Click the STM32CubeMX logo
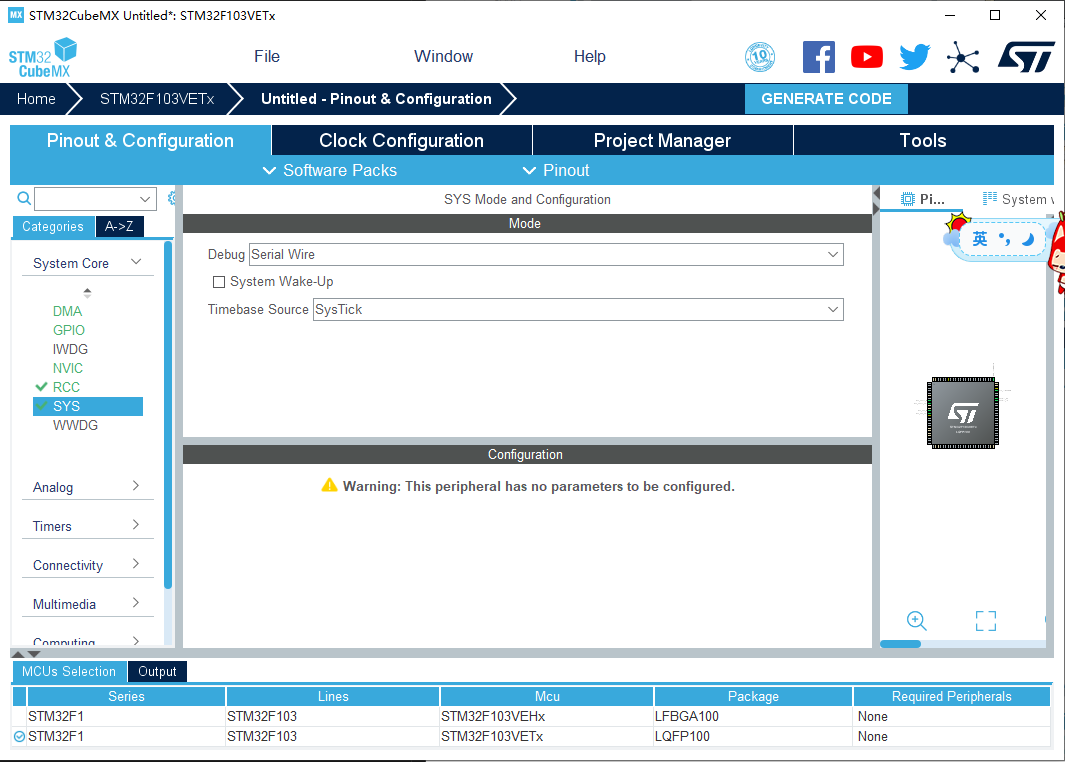The height and width of the screenshot is (762, 1065). click(42, 58)
